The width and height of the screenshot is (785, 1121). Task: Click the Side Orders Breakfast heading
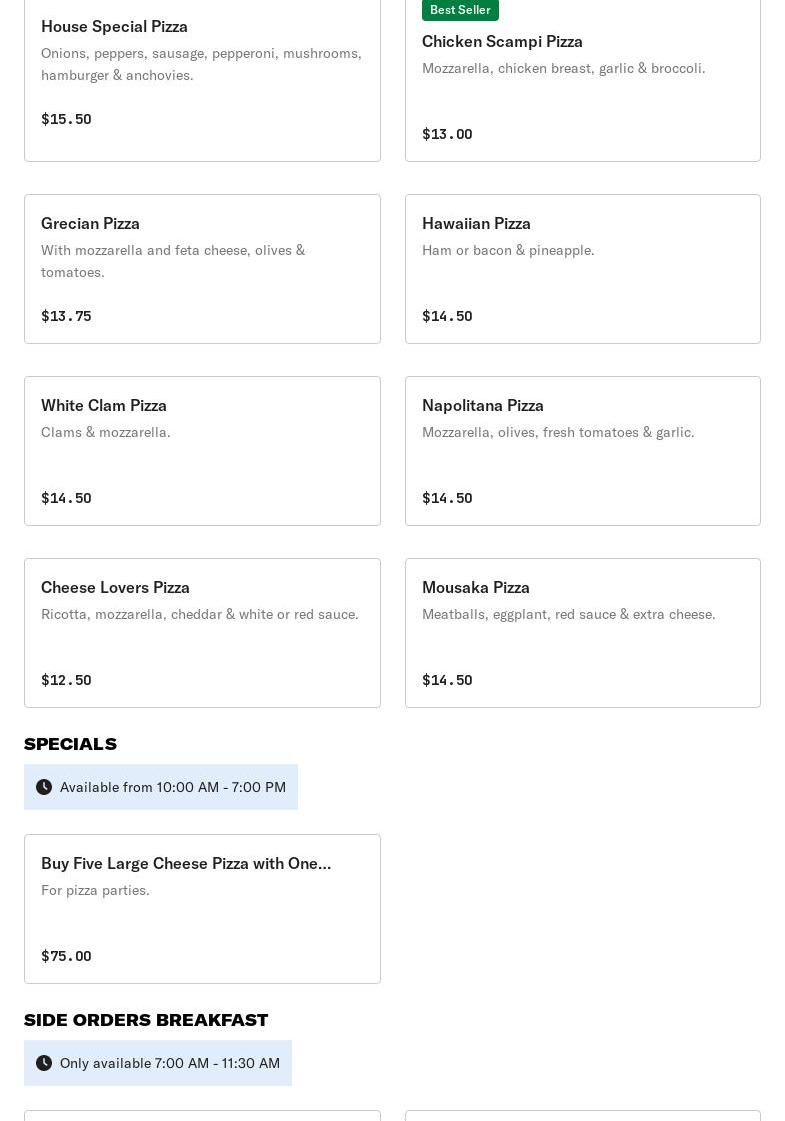tap(146, 1020)
